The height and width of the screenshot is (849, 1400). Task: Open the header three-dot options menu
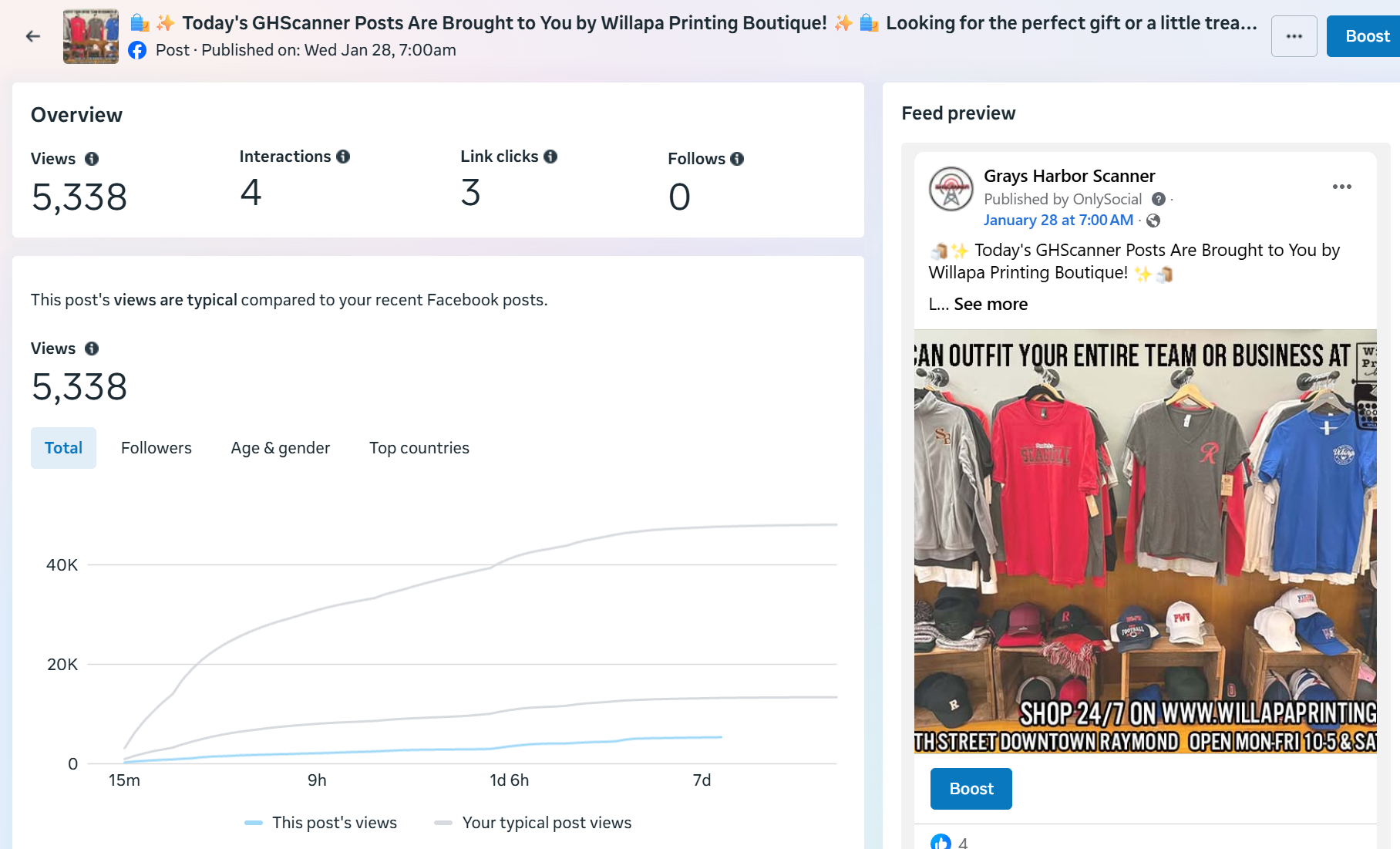(x=1294, y=36)
